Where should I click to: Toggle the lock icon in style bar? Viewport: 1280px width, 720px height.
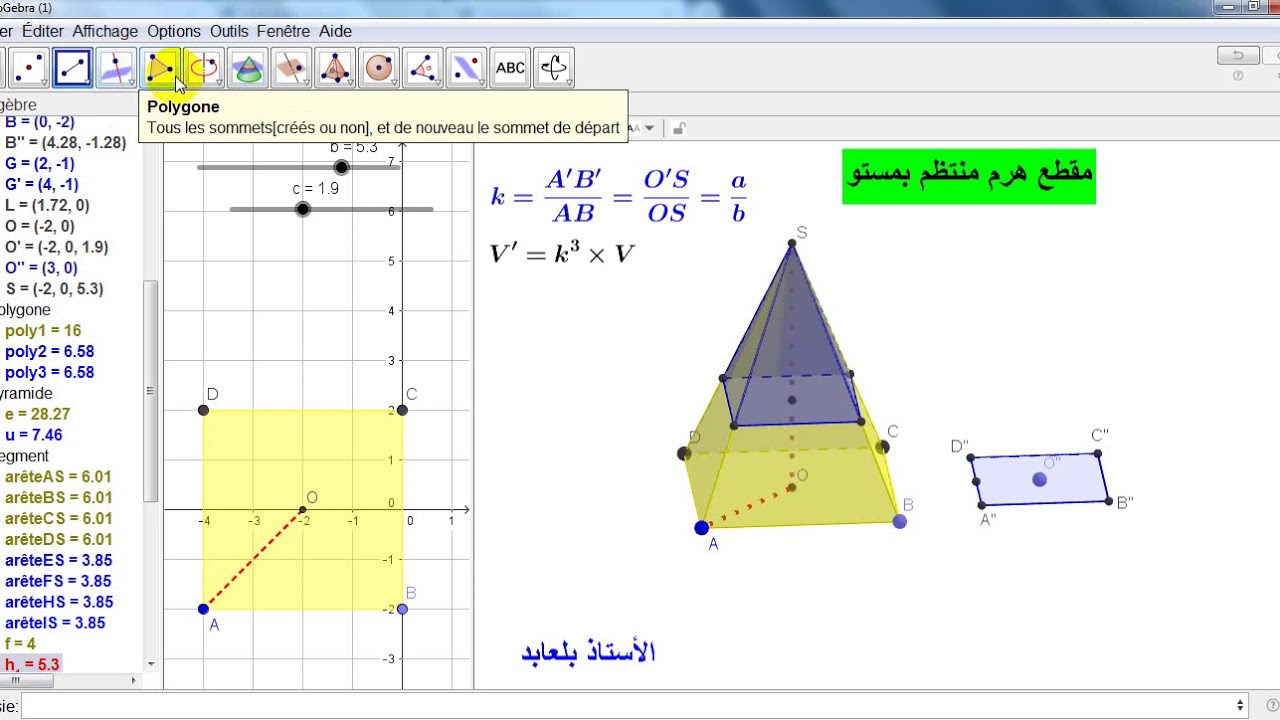[x=678, y=128]
